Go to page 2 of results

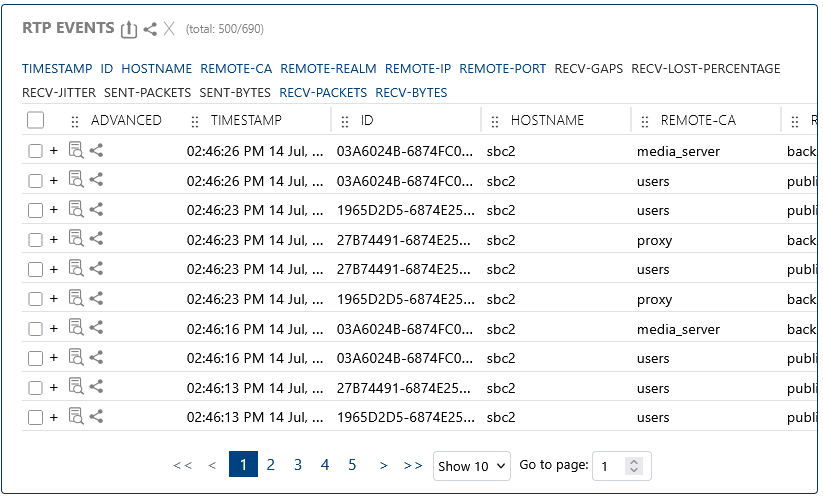(270, 465)
